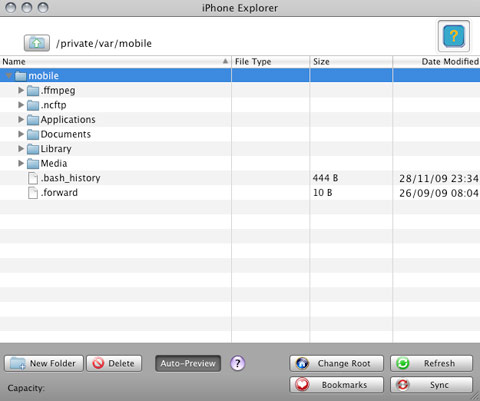Click the New Folder button
The image size is (480, 401).
[x=44, y=363]
